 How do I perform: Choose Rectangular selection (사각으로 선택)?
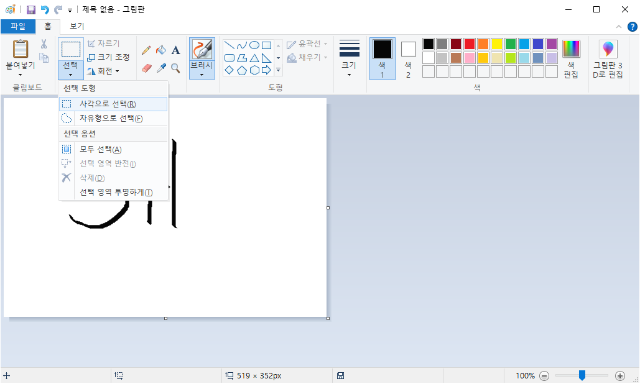click(113, 104)
